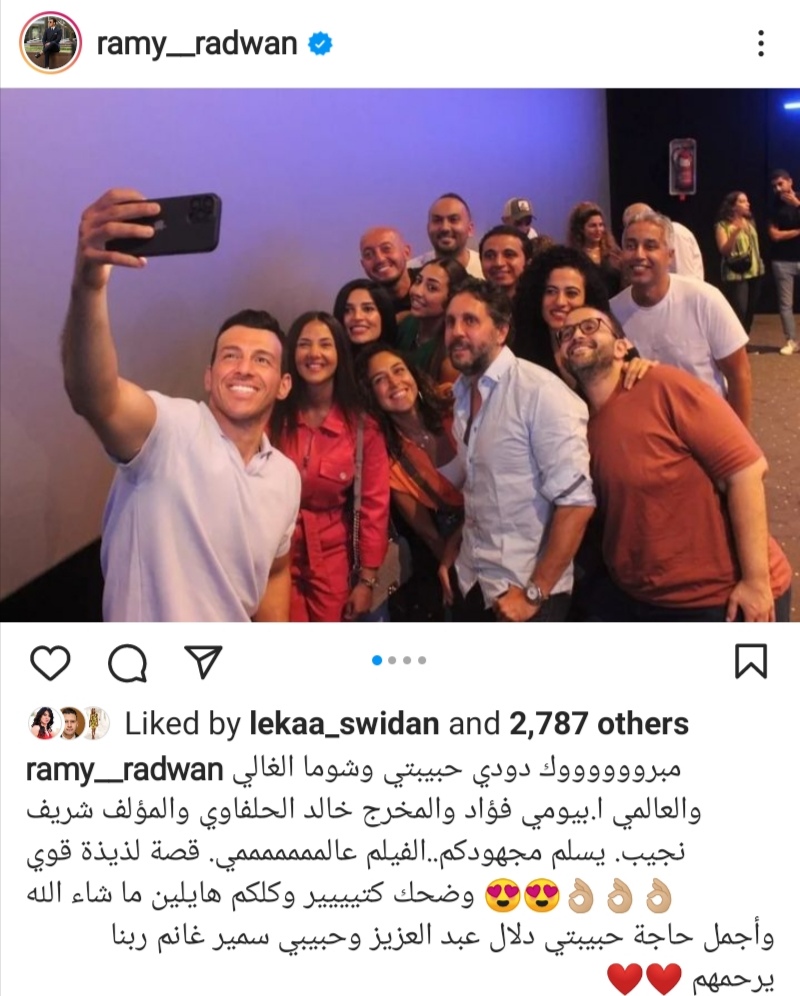
Task: Select first active carousel dot
Action: click(377, 661)
